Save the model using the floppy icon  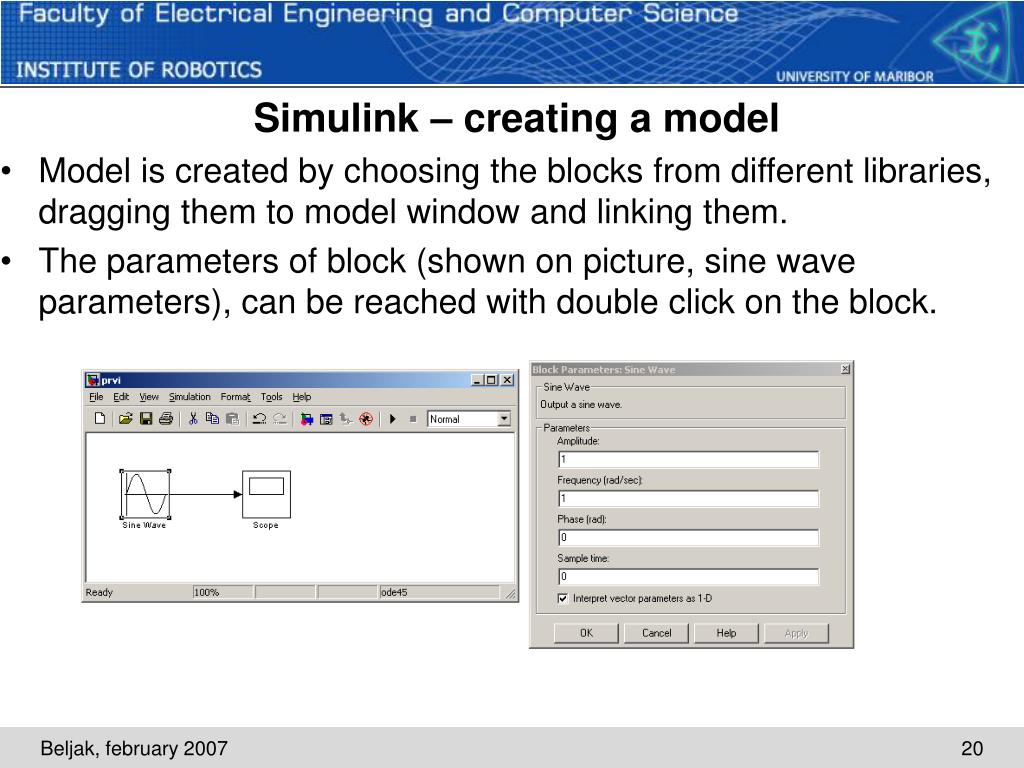click(146, 419)
